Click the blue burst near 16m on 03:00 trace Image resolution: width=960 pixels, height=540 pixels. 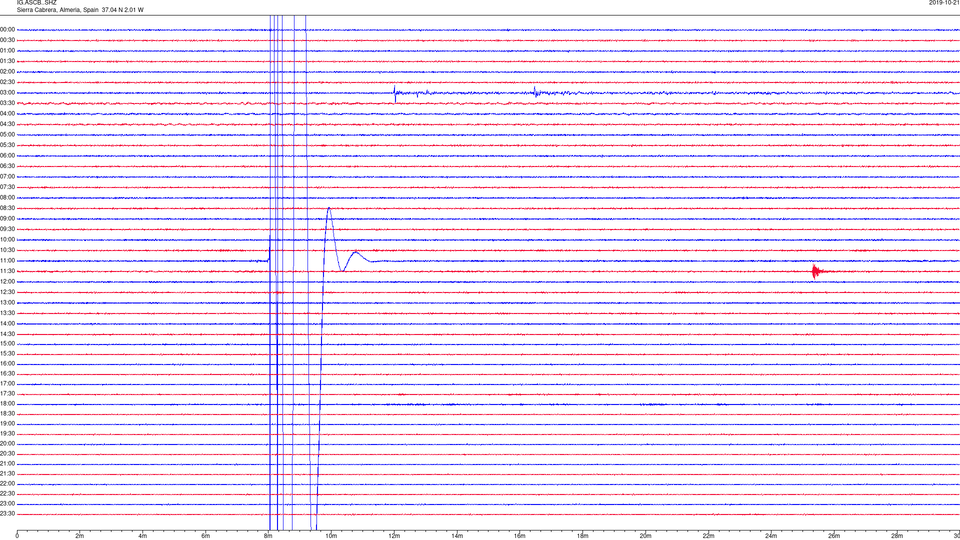[x=536, y=92]
